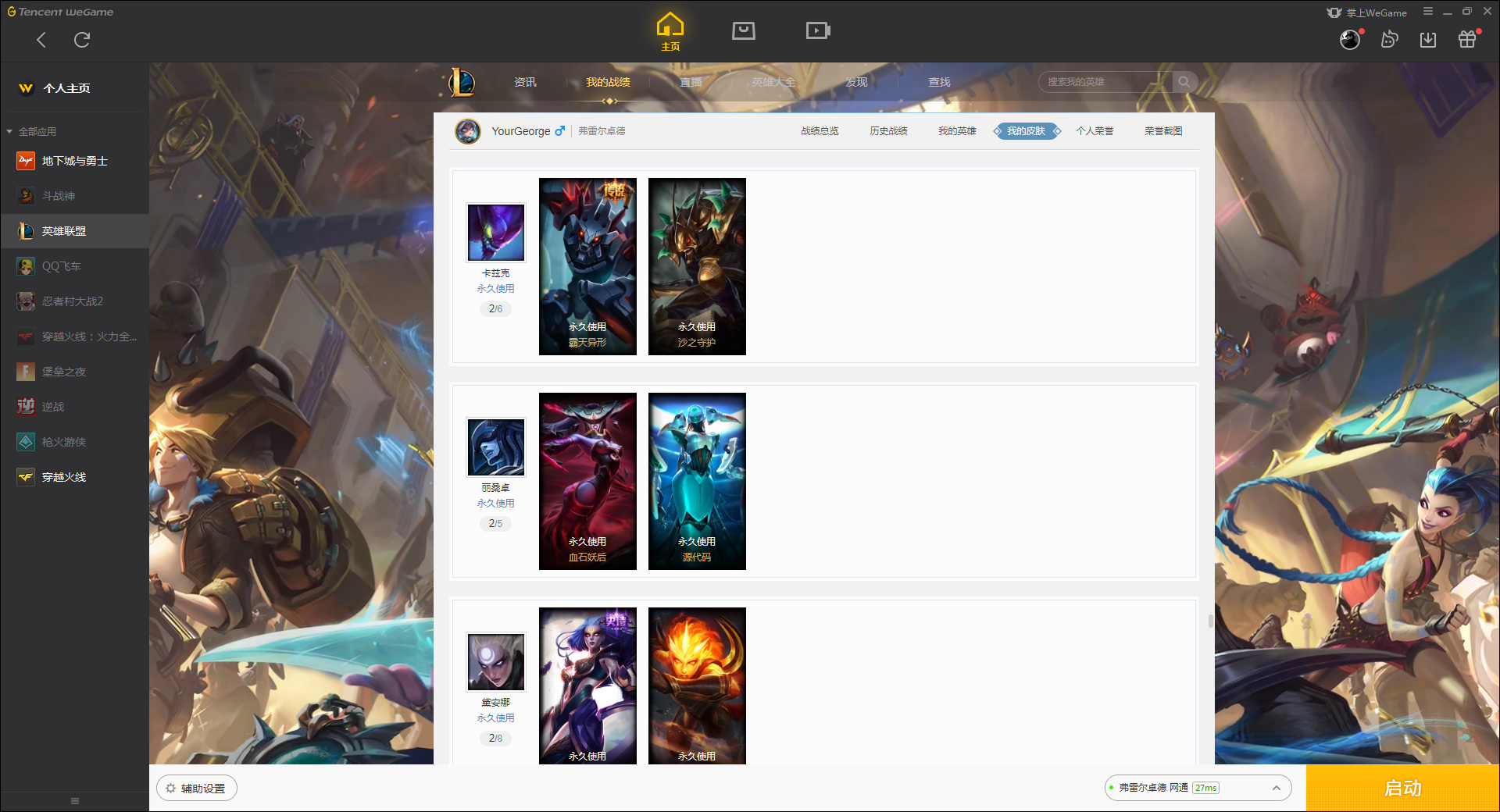Click the YourGeorge profile avatar

(x=468, y=131)
